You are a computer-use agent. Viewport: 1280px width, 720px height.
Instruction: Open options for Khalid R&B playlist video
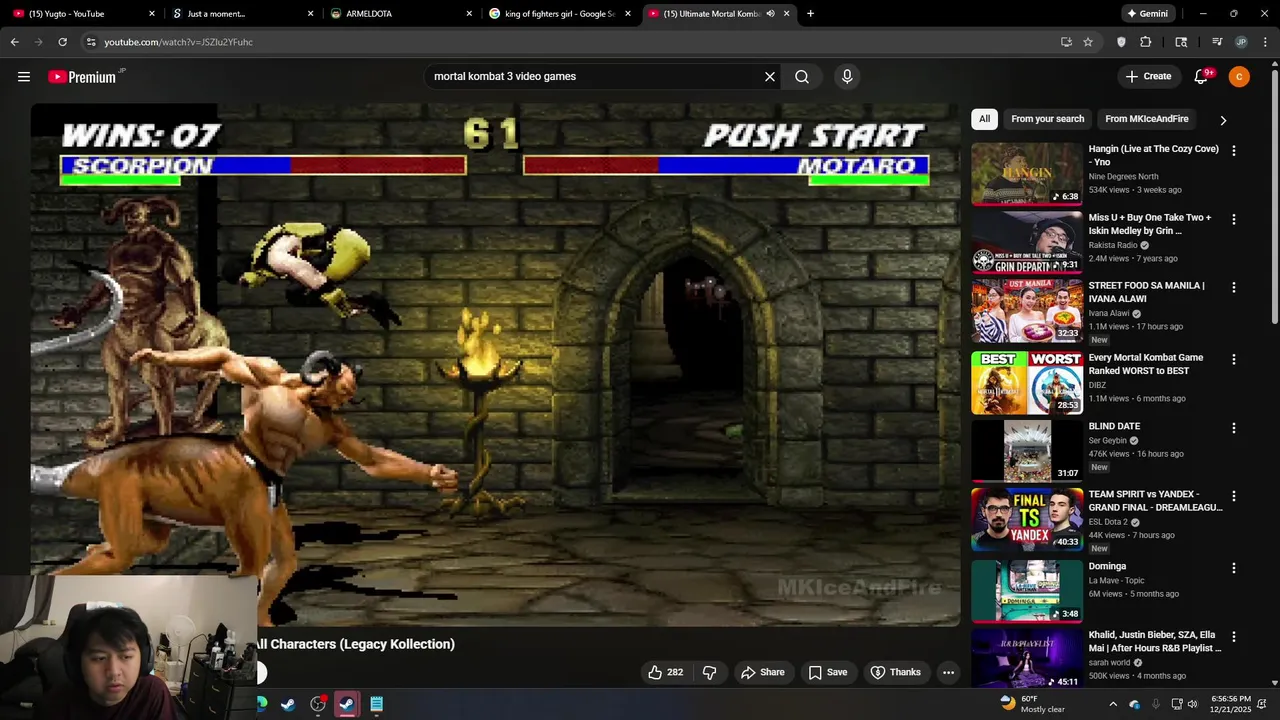pyautogui.click(x=1233, y=637)
